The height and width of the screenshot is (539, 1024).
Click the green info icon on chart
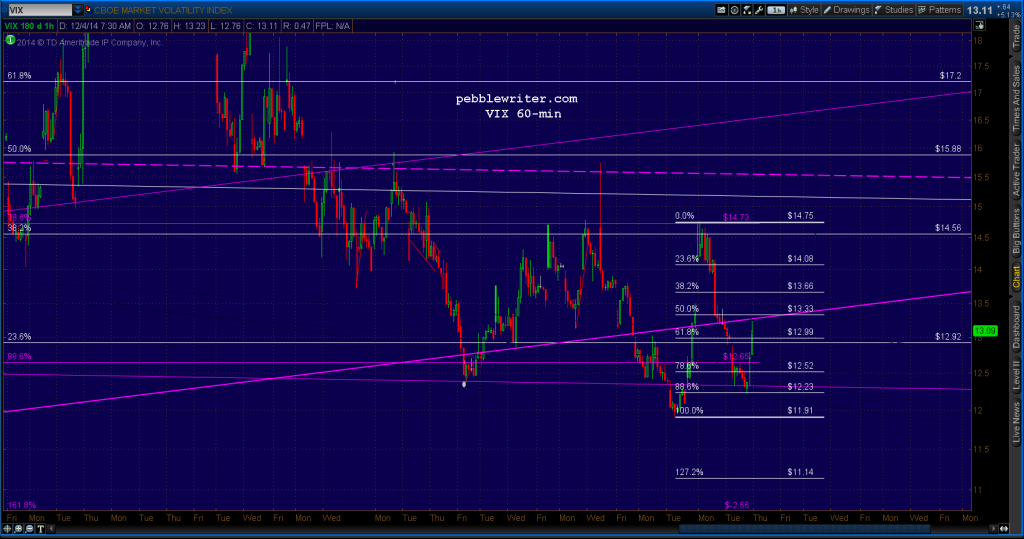pyautogui.click(x=10, y=41)
